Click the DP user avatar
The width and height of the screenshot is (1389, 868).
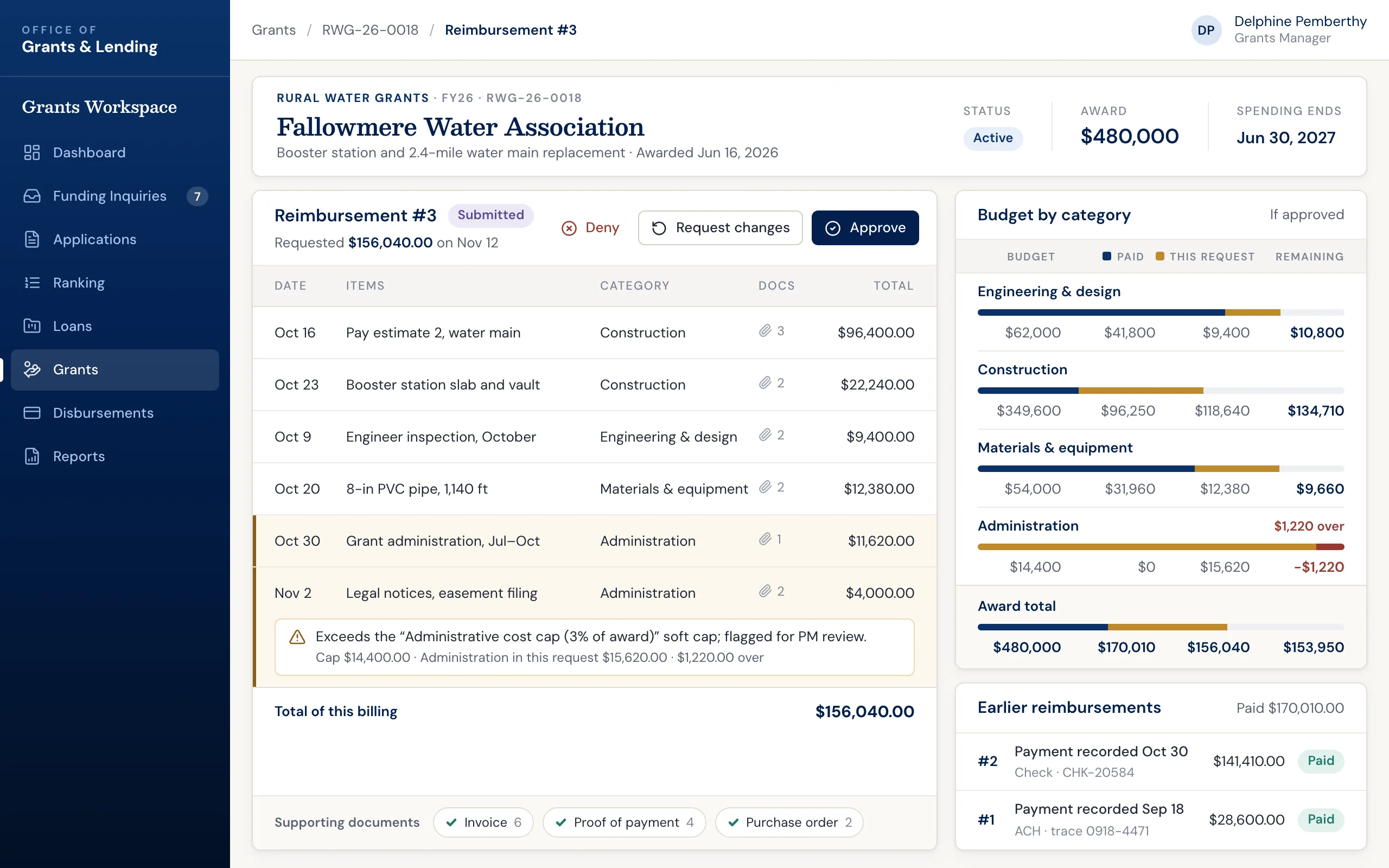(x=1206, y=30)
